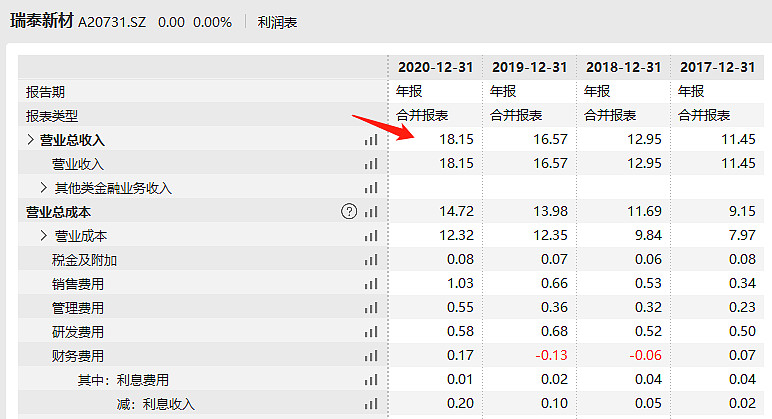Viewport: 772px width, 419px height.
Task: Expand the 营业总收入 row
Action: [30, 140]
